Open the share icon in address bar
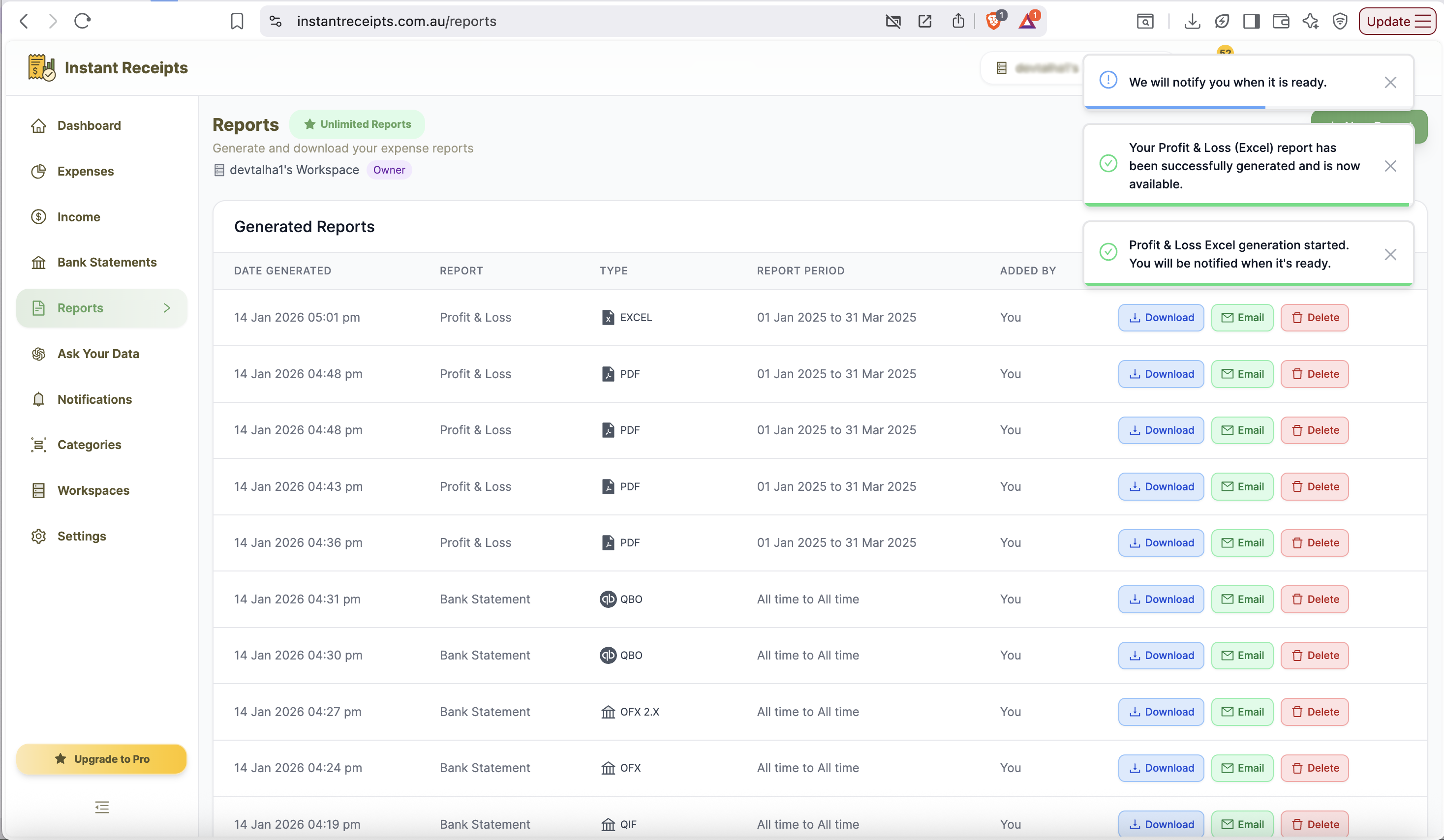1444x840 pixels. pos(958,21)
